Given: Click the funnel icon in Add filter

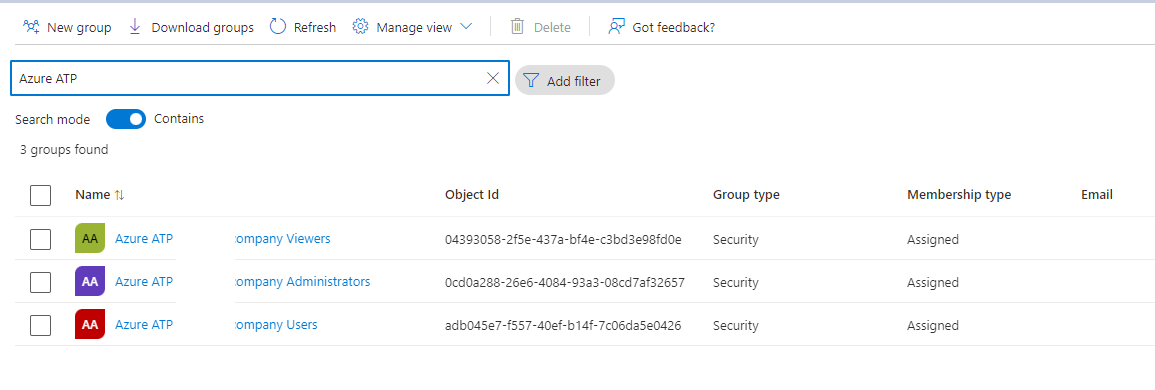Looking at the screenshot, I should [x=531, y=80].
